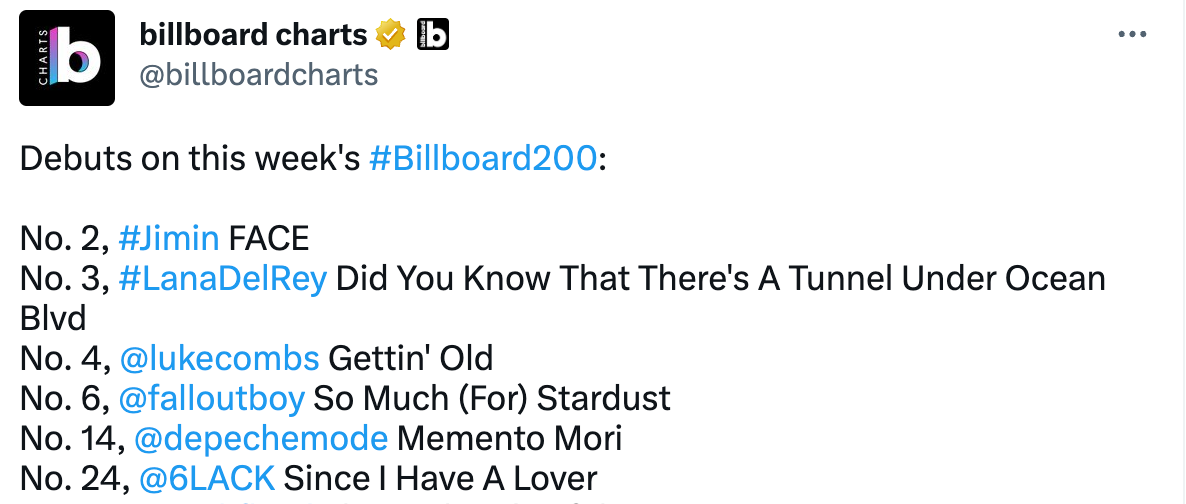Click the gold verified badge
The image size is (1186, 504).
pyautogui.click(x=390, y=36)
